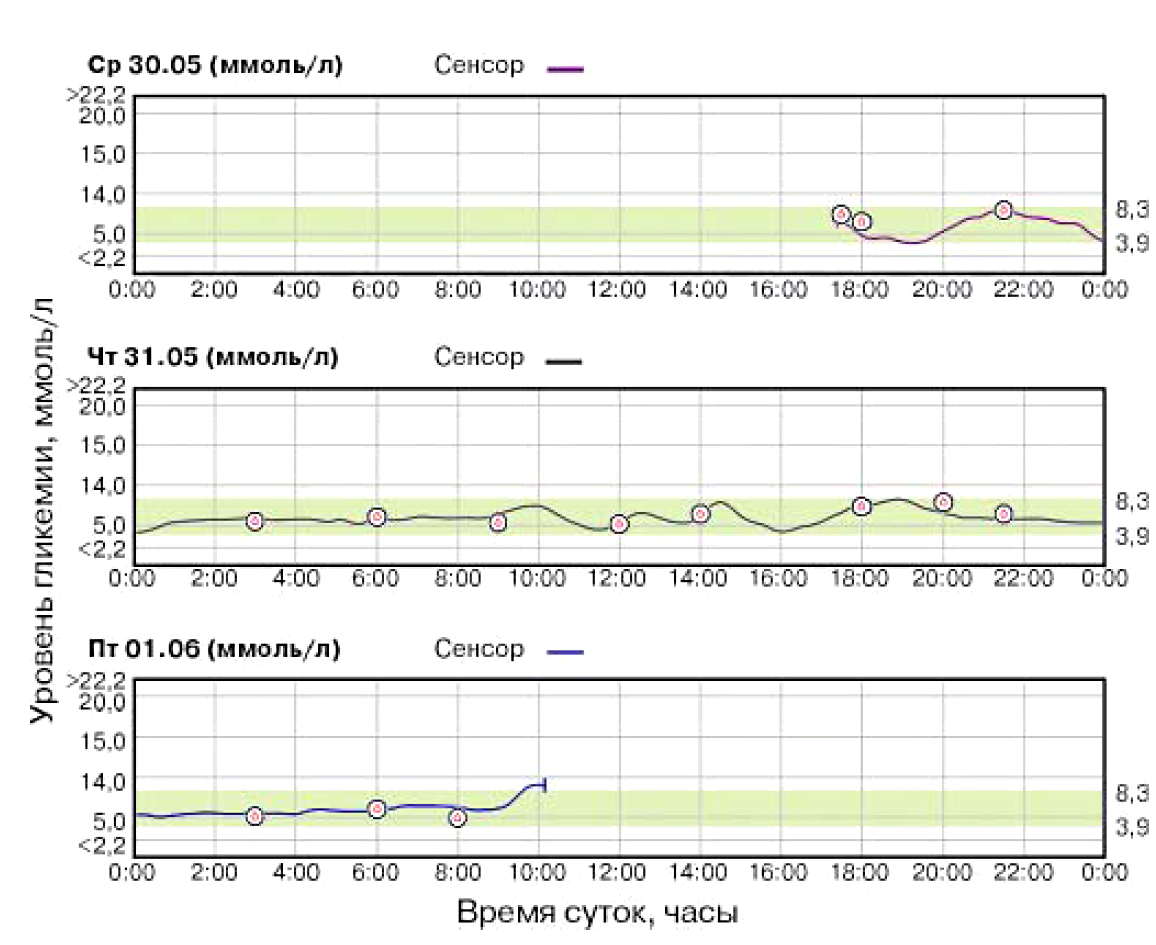1156x945 pixels.
Task: Click the '2:00' time label under Ср 30.05 chart
Action: point(215,289)
